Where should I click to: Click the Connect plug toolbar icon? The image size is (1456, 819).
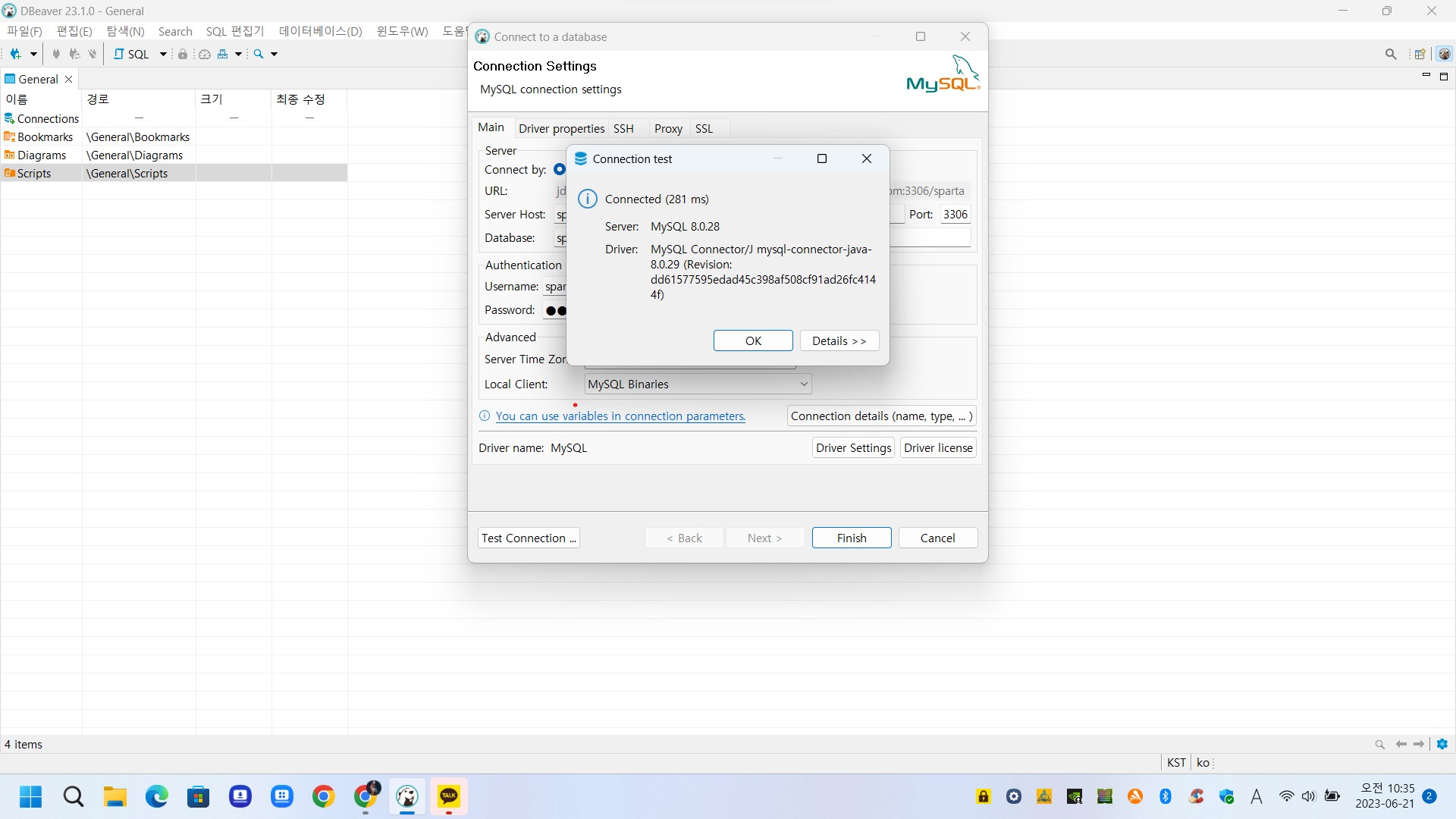click(55, 54)
